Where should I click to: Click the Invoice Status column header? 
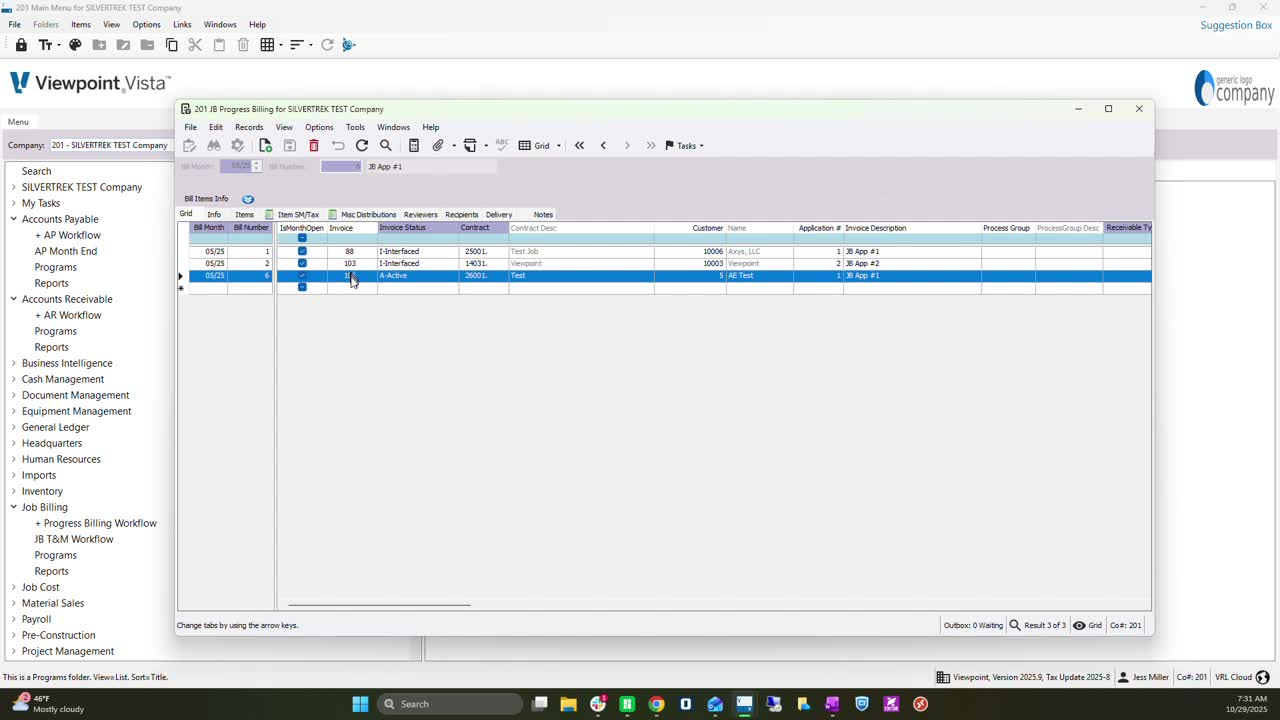pos(418,228)
